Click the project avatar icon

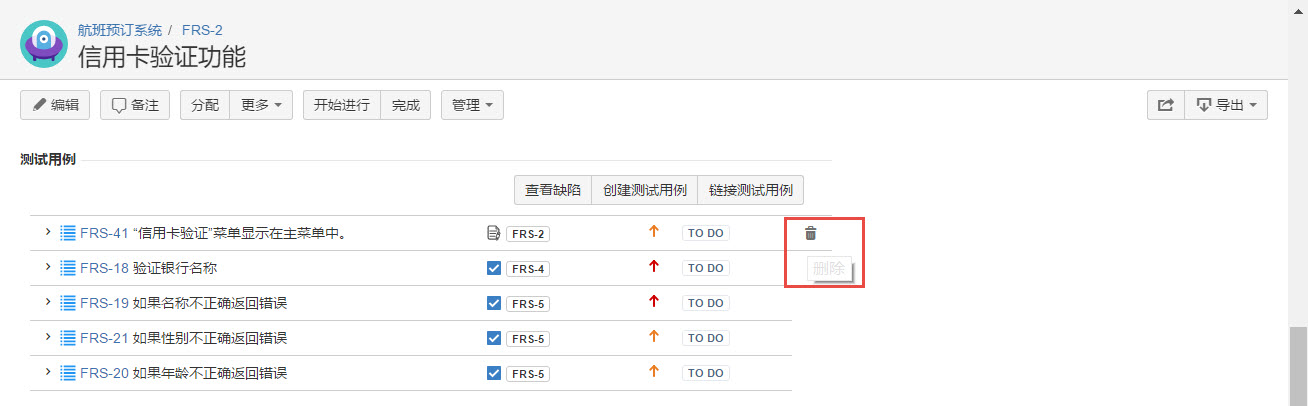tap(44, 44)
